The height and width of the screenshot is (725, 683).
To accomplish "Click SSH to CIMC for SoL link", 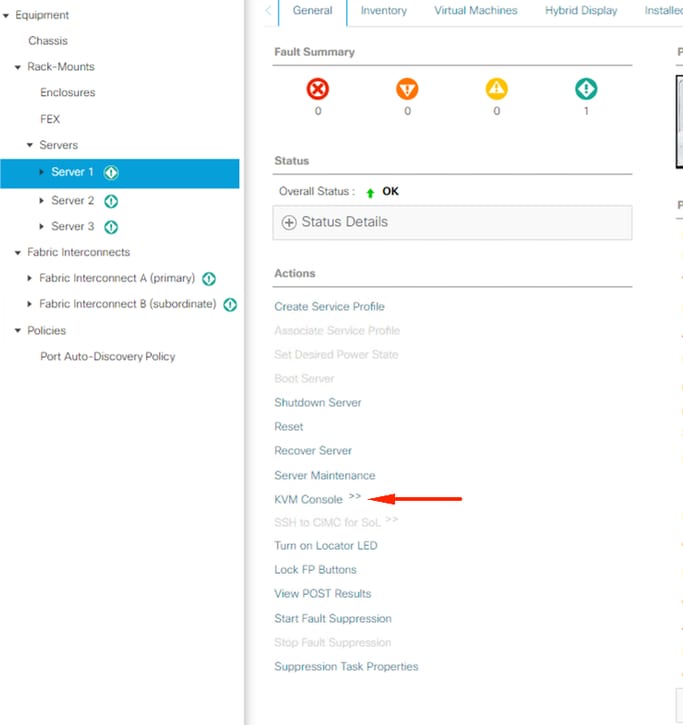I will pos(327,523).
